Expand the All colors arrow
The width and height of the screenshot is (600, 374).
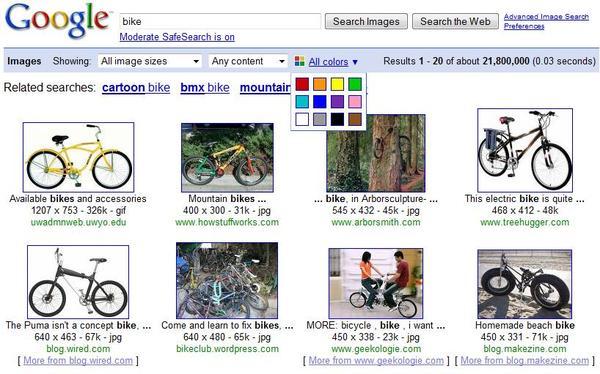click(x=355, y=62)
